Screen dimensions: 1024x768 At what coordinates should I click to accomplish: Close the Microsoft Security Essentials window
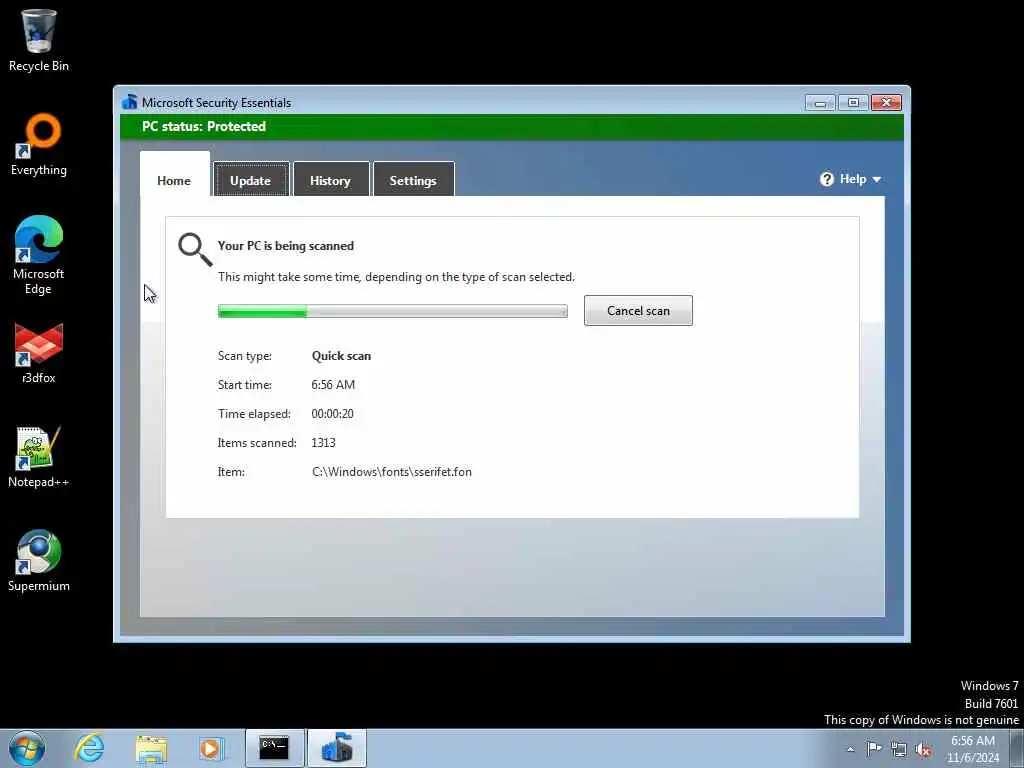pyautogui.click(x=886, y=103)
